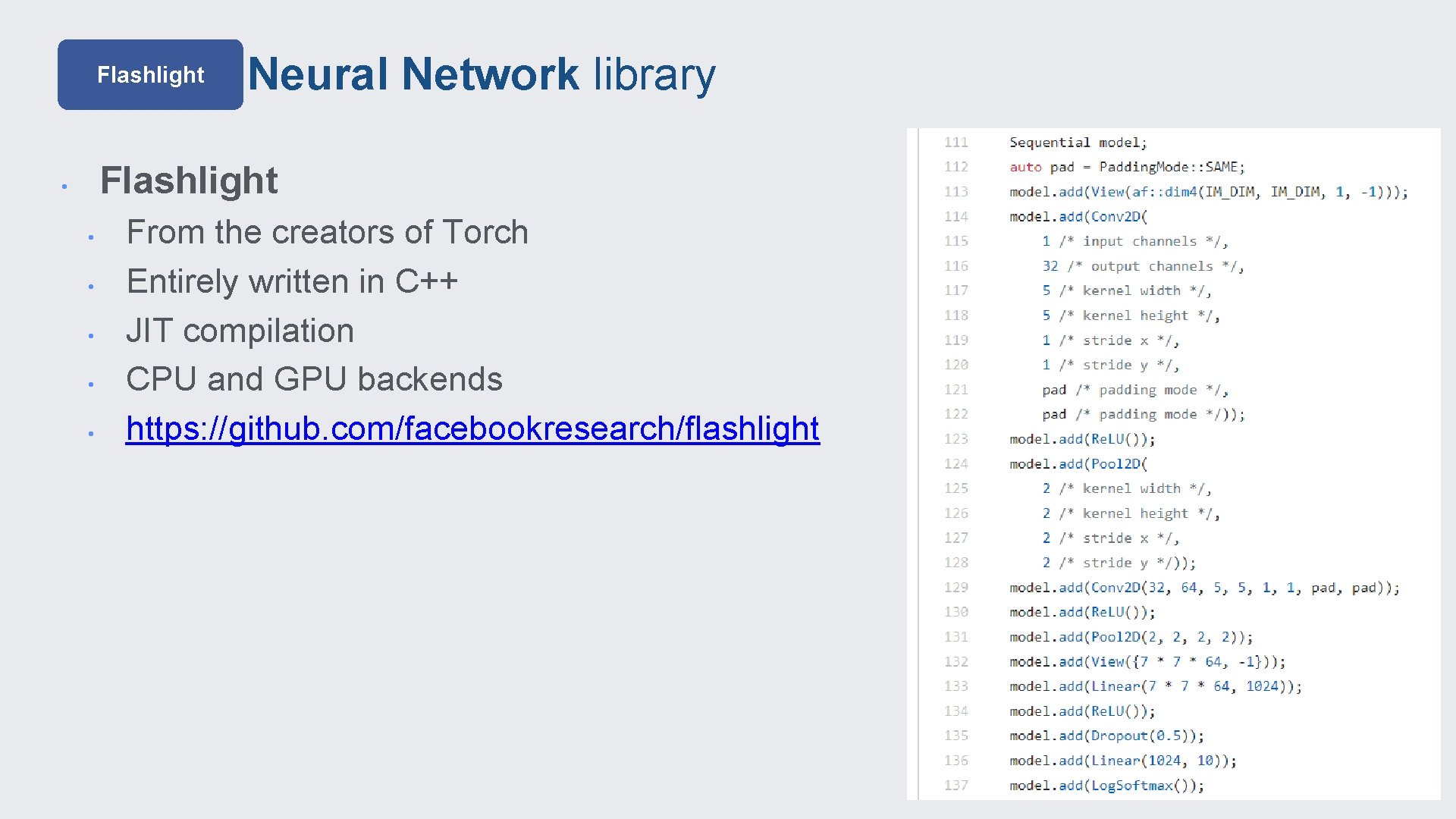Click 'model.add(LogSoftmax());' line
Viewport: 1456px width, 819px height.
pos(1106,786)
